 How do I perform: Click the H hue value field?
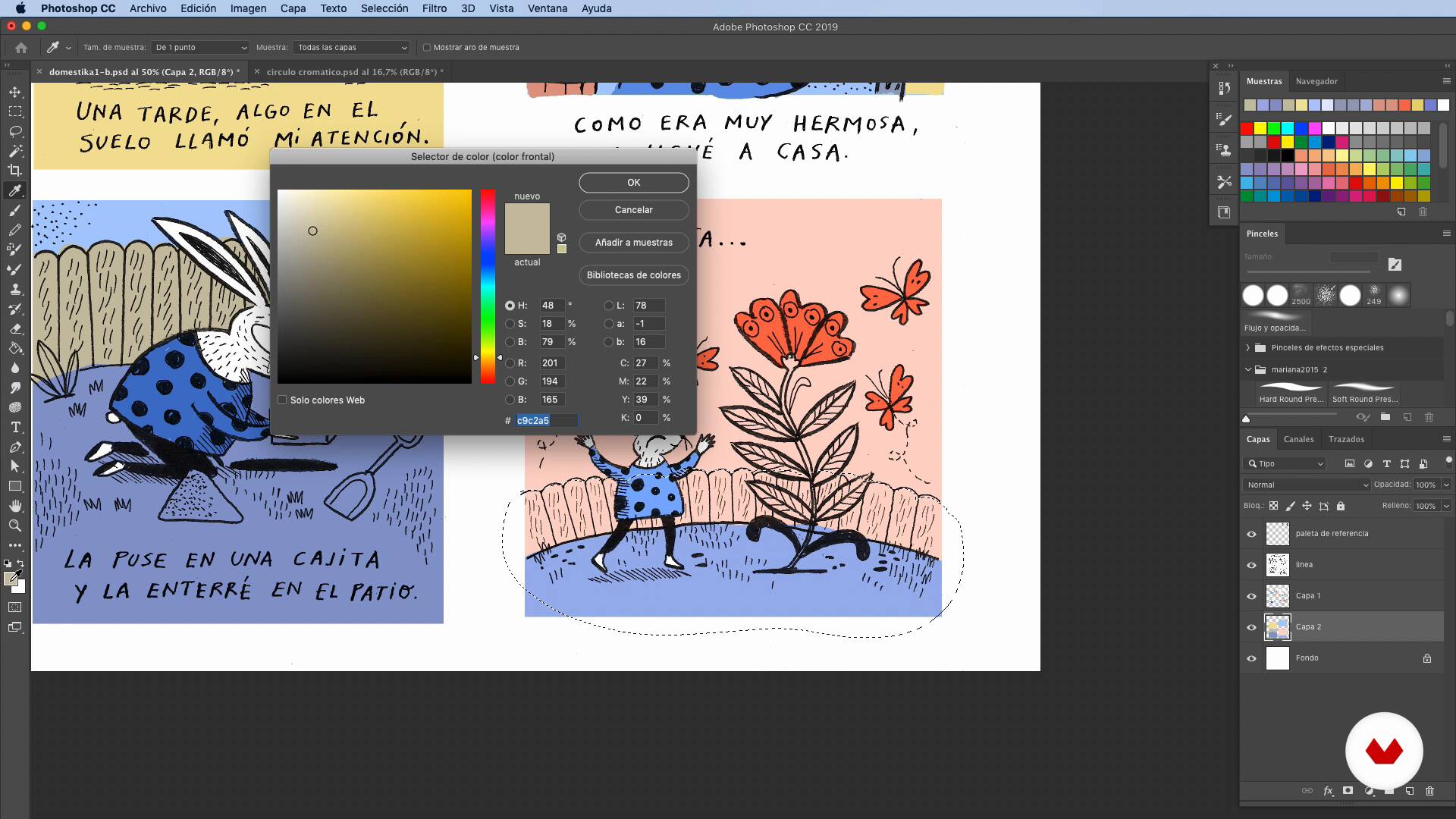coord(552,306)
